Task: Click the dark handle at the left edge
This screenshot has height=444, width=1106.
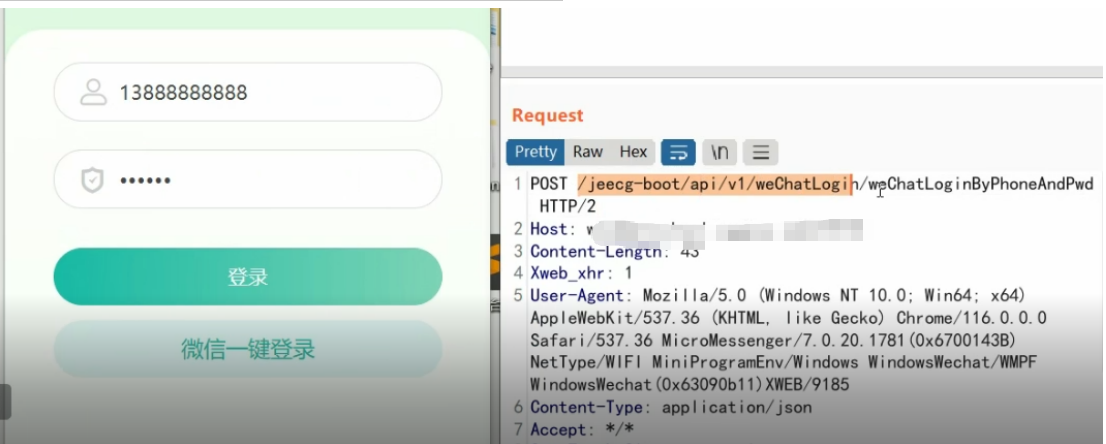Action: (x=5, y=401)
